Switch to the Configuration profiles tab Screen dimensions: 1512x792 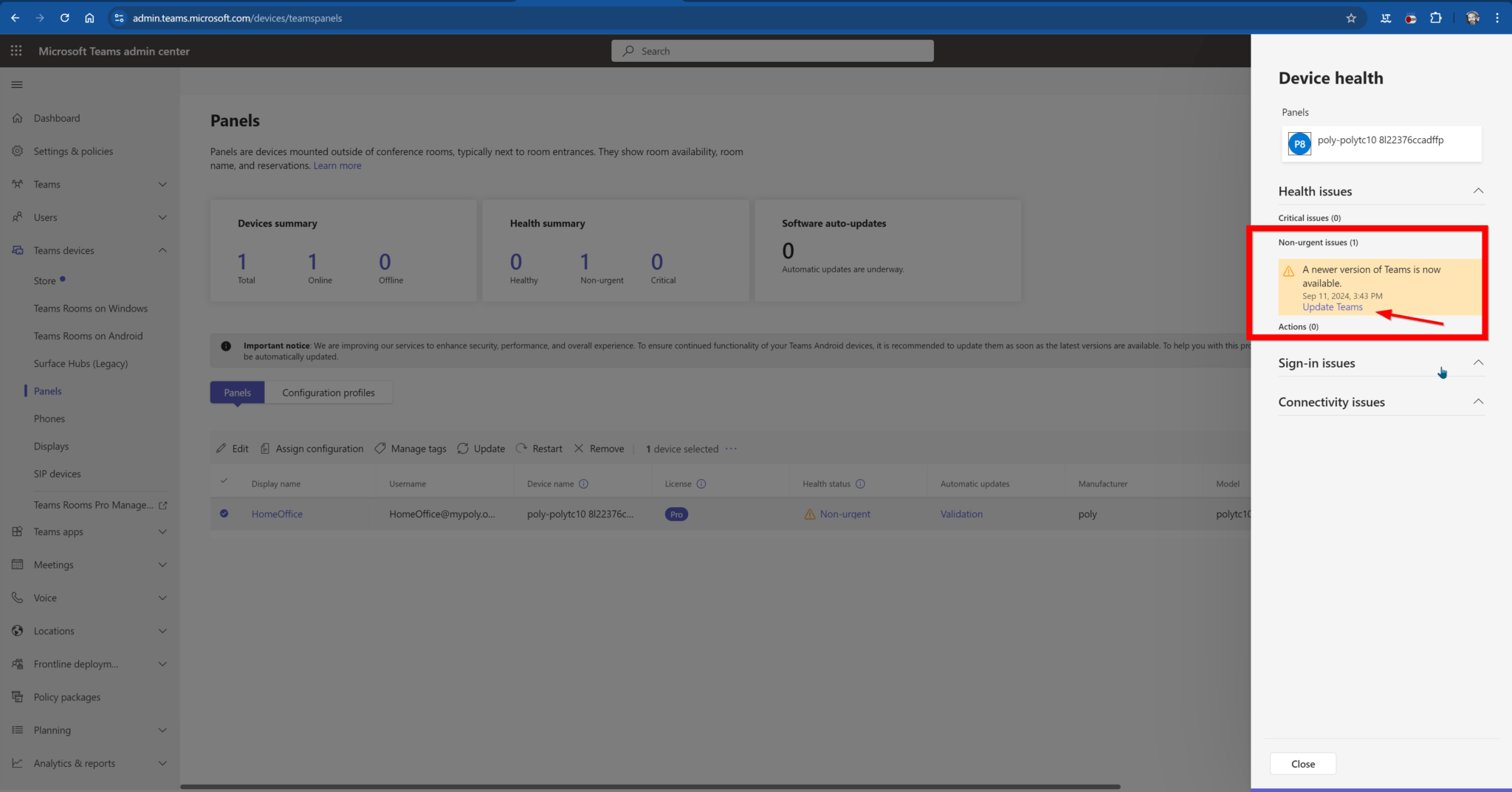tap(328, 392)
